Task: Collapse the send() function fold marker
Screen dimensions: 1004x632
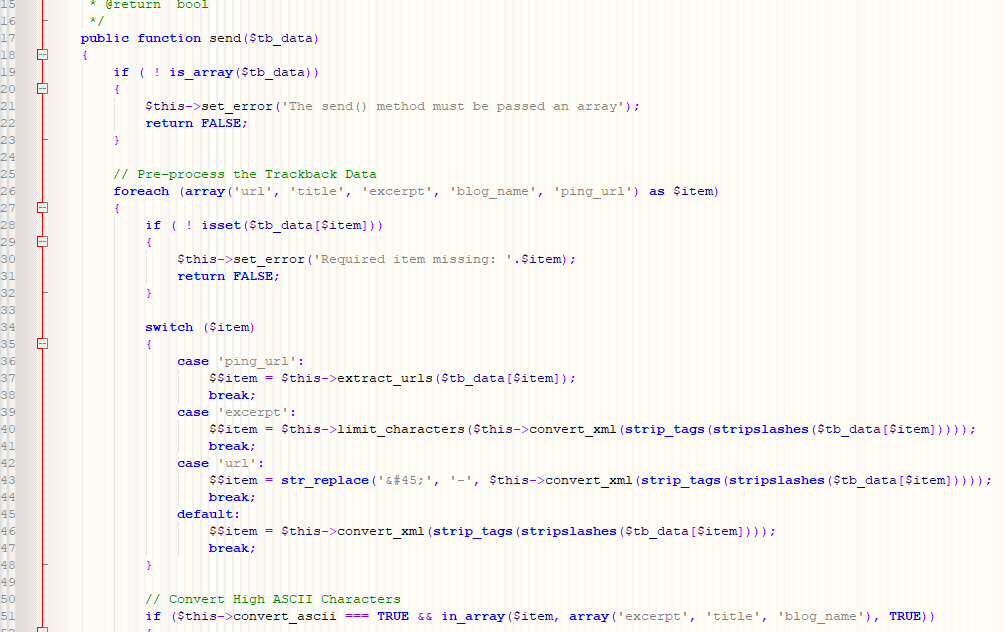Action: pyautogui.click(x=42, y=55)
